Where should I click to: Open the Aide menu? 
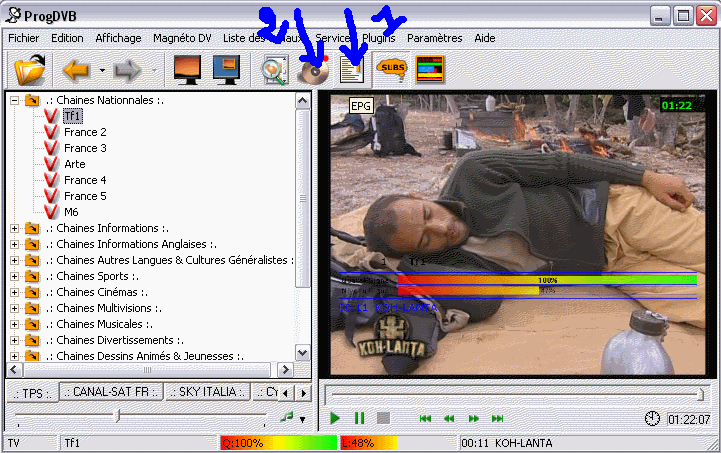(485, 38)
